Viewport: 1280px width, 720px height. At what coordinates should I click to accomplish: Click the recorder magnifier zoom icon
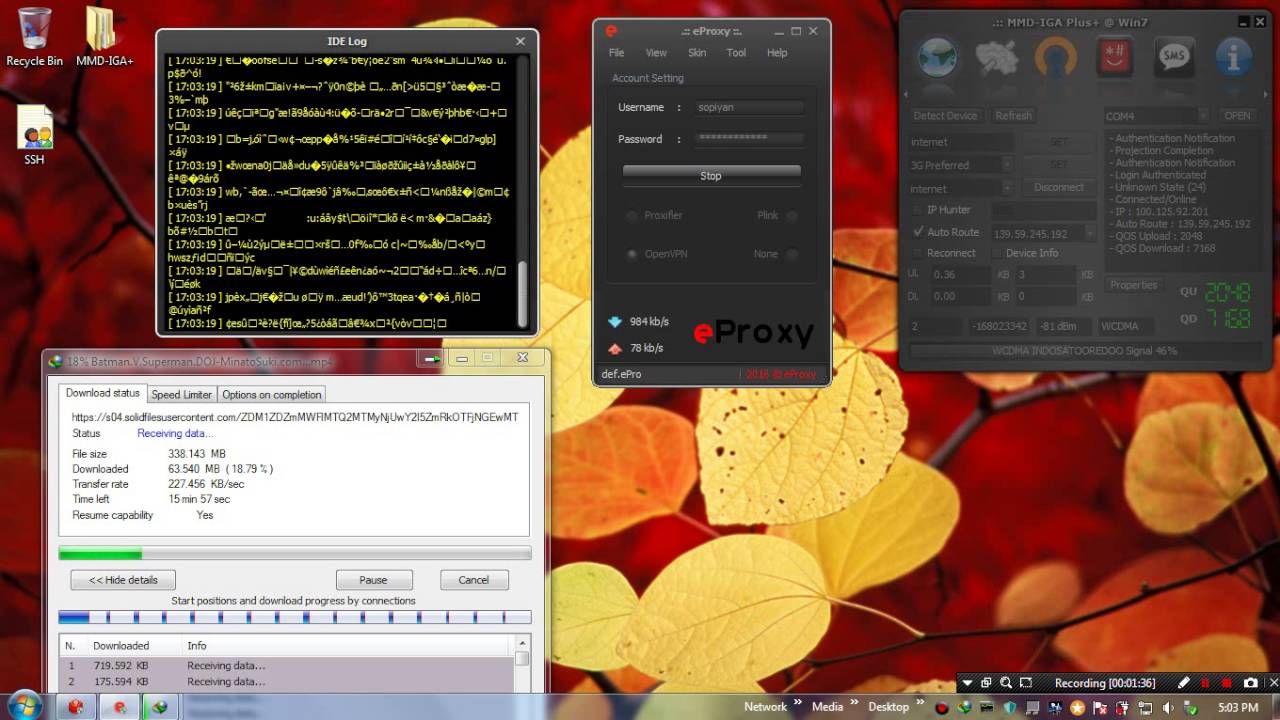tap(1006, 683)
